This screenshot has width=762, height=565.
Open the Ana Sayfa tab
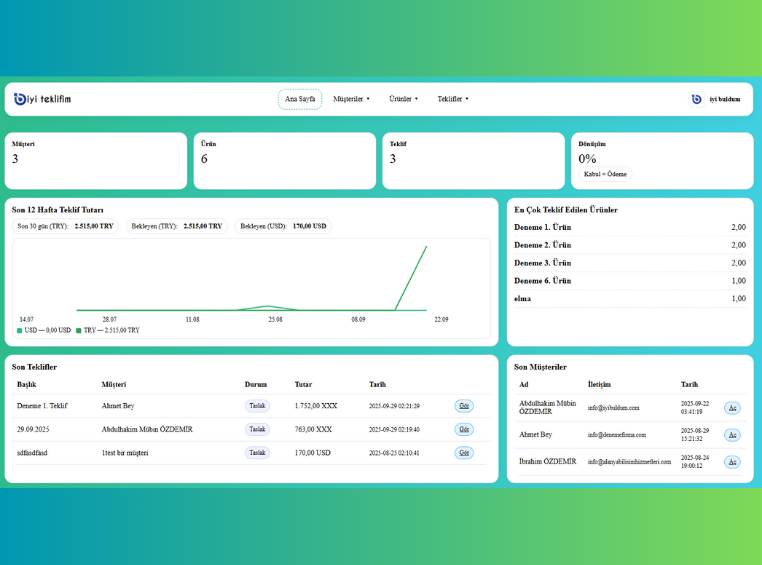[300, 99]
